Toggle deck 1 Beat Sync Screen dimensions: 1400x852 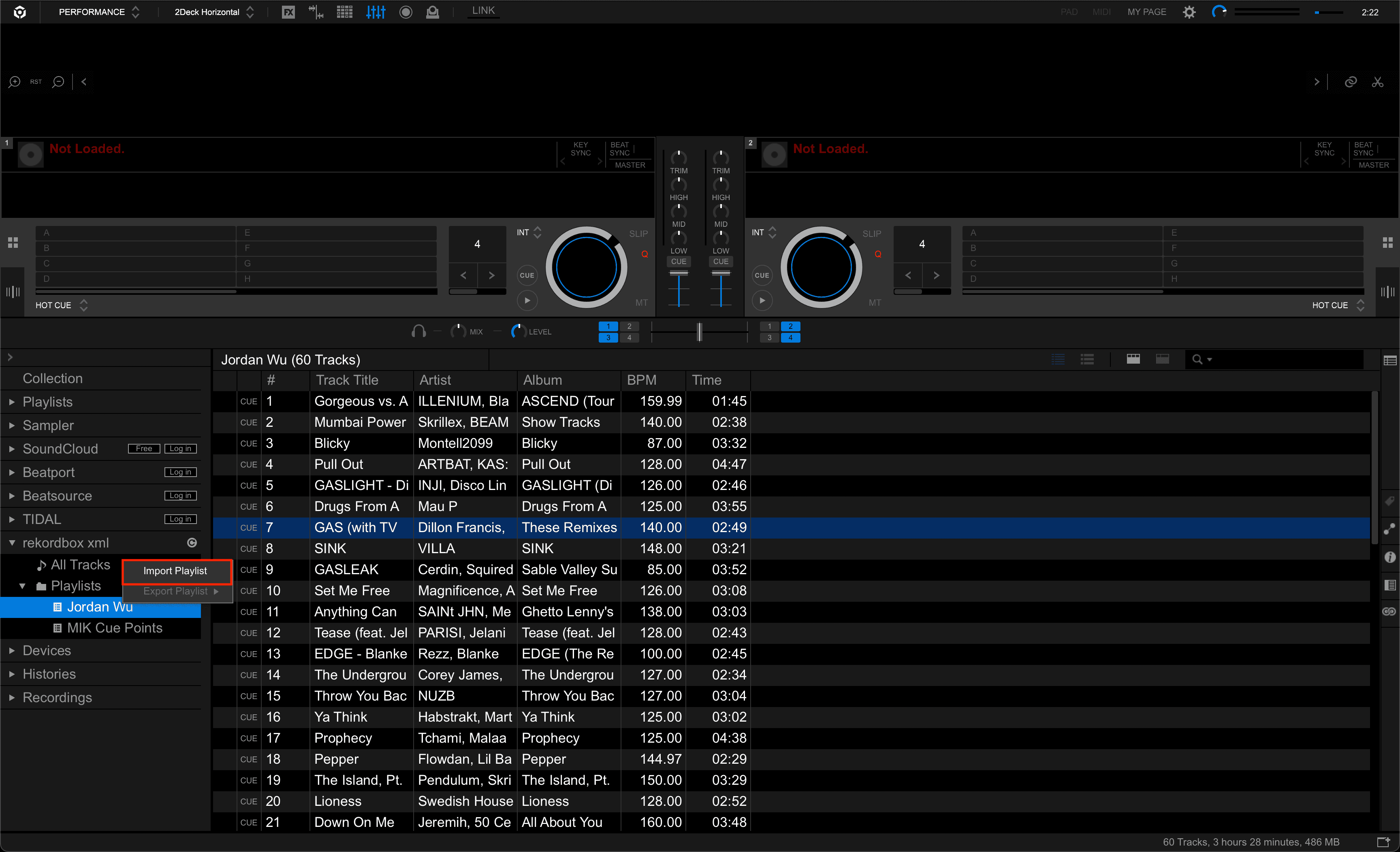tap(619, 149)
